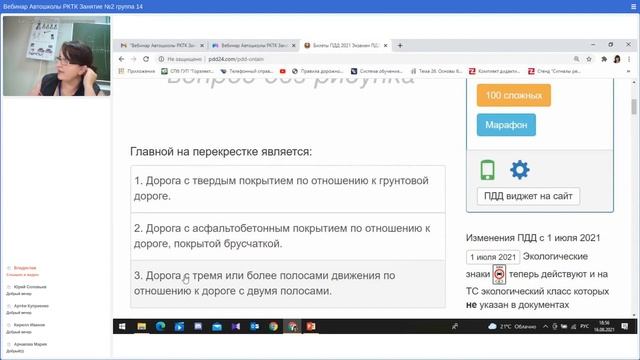Click the "ПДД виджет на сайт" button

click(528, 196)
